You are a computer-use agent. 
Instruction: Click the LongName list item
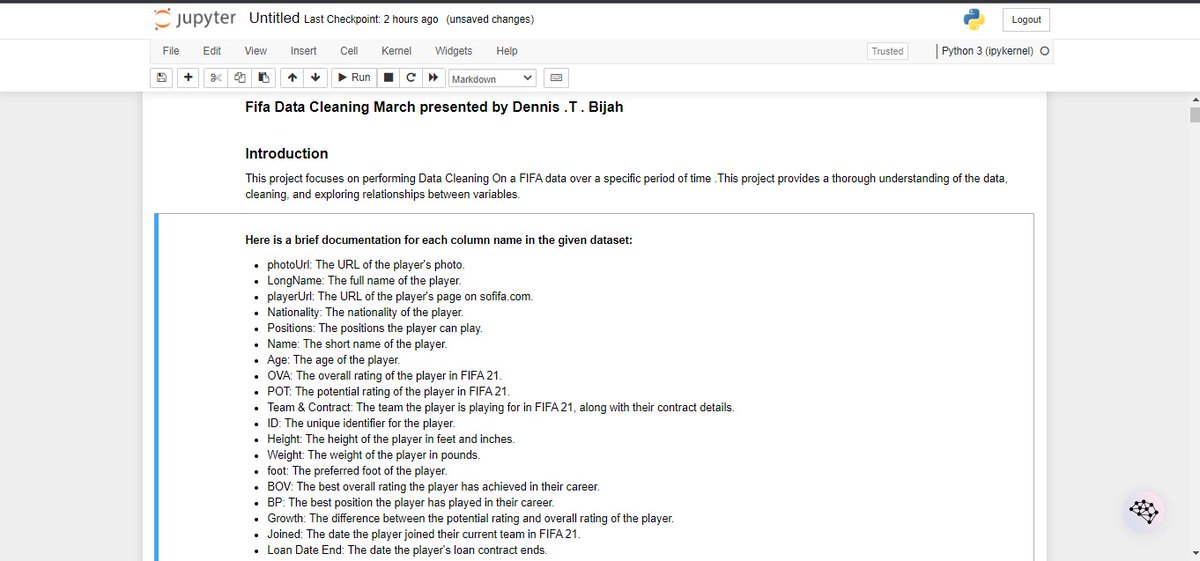click(x=364, y=281)
